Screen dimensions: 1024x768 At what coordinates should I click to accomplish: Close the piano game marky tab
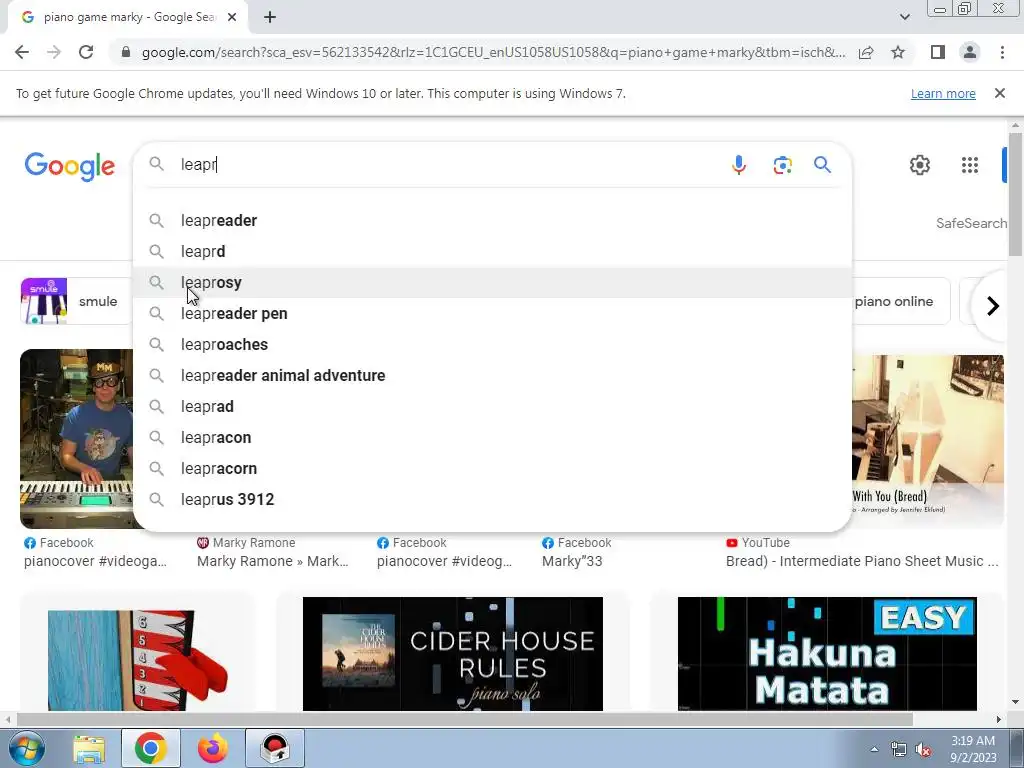tap(232, 18)
